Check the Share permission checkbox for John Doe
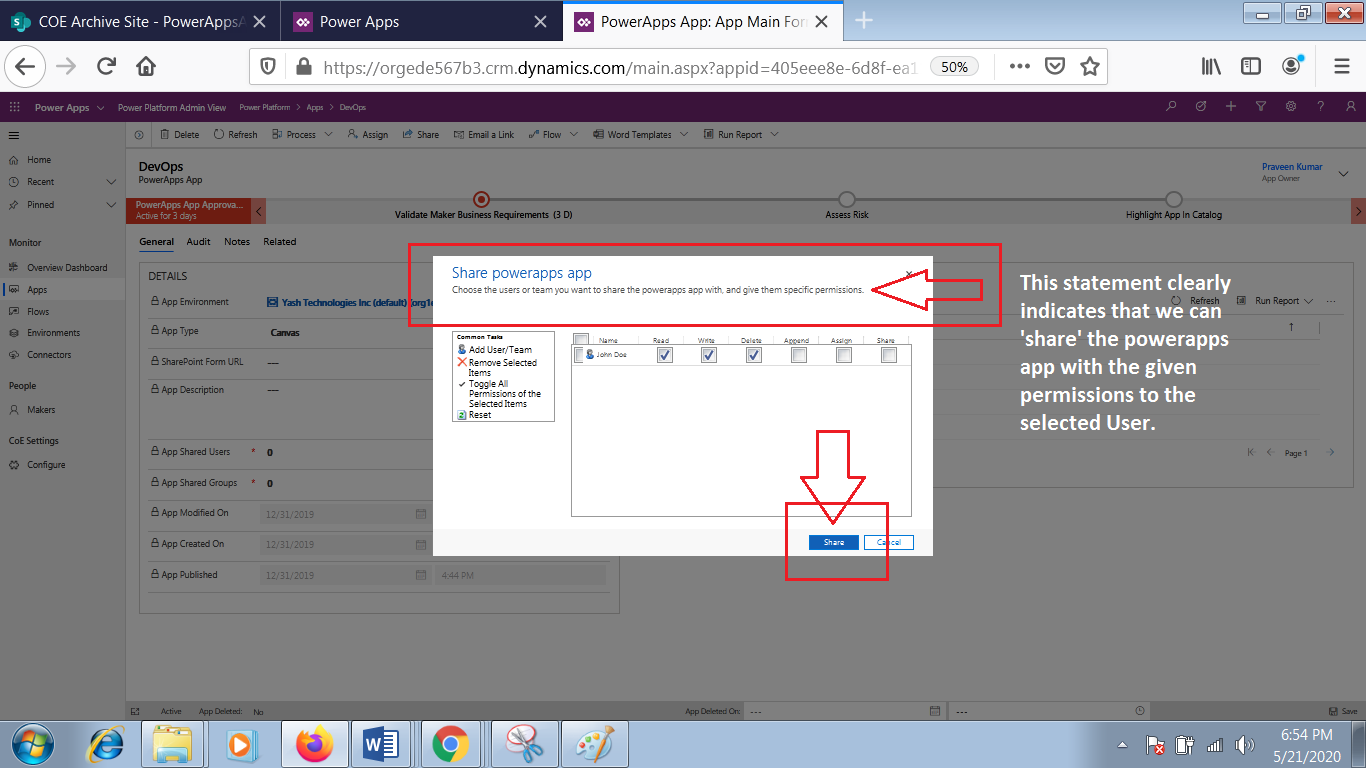 887,354
